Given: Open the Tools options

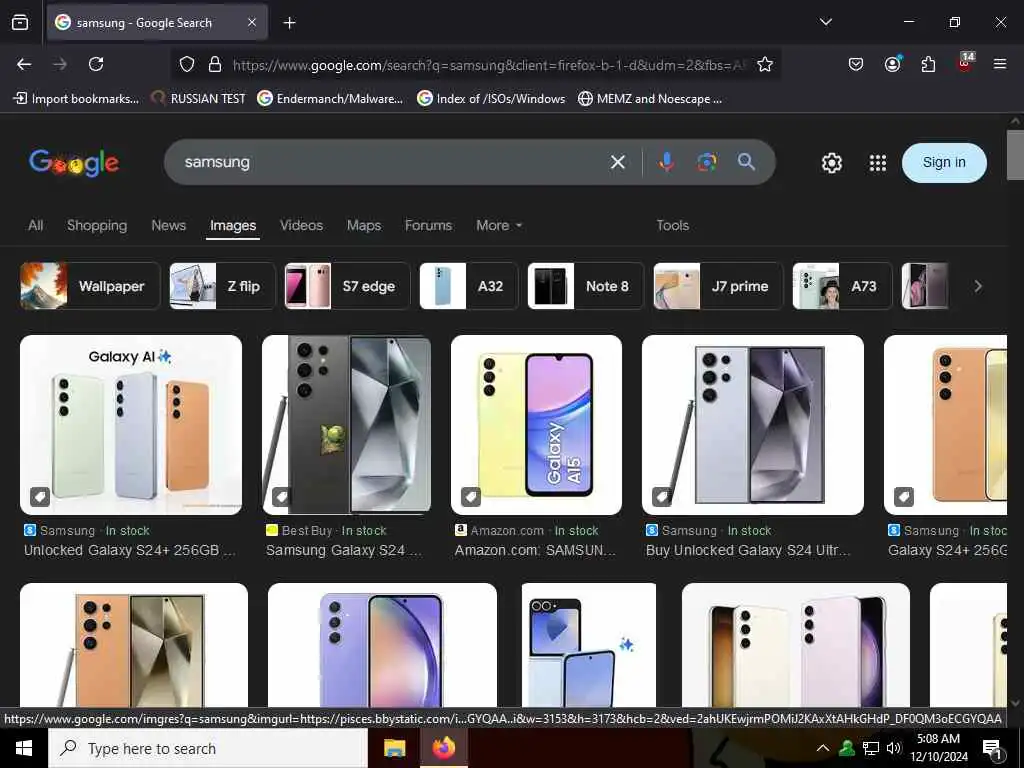Looking at the screenshot, I should [673, 225].
